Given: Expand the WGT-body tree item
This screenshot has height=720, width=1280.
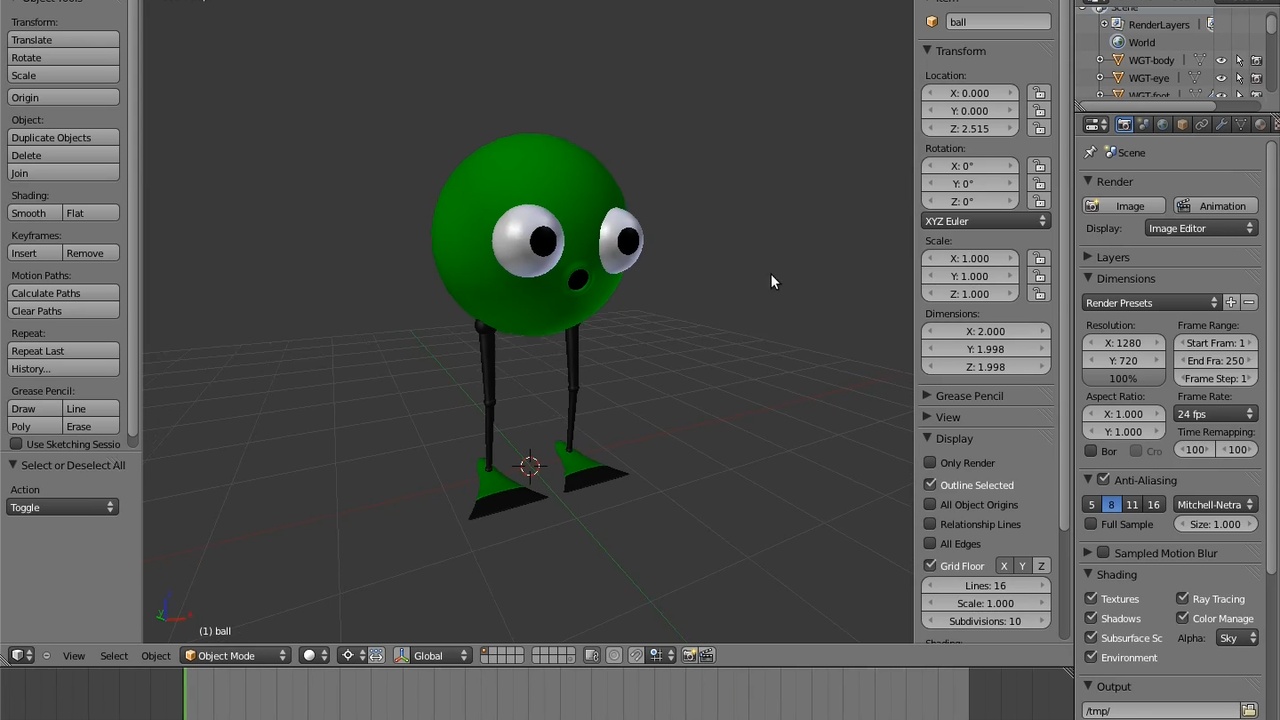Looking at the screenshot, I should pos(1100,61).
